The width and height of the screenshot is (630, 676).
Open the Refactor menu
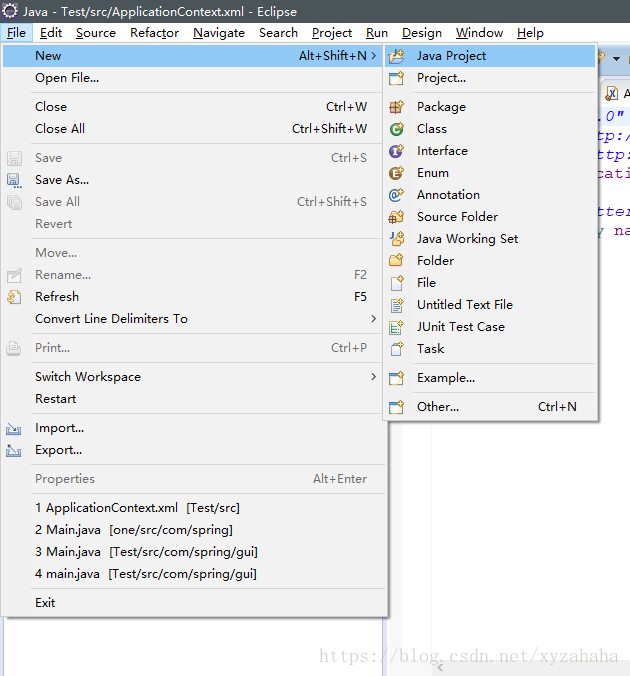tap(154, 33)
